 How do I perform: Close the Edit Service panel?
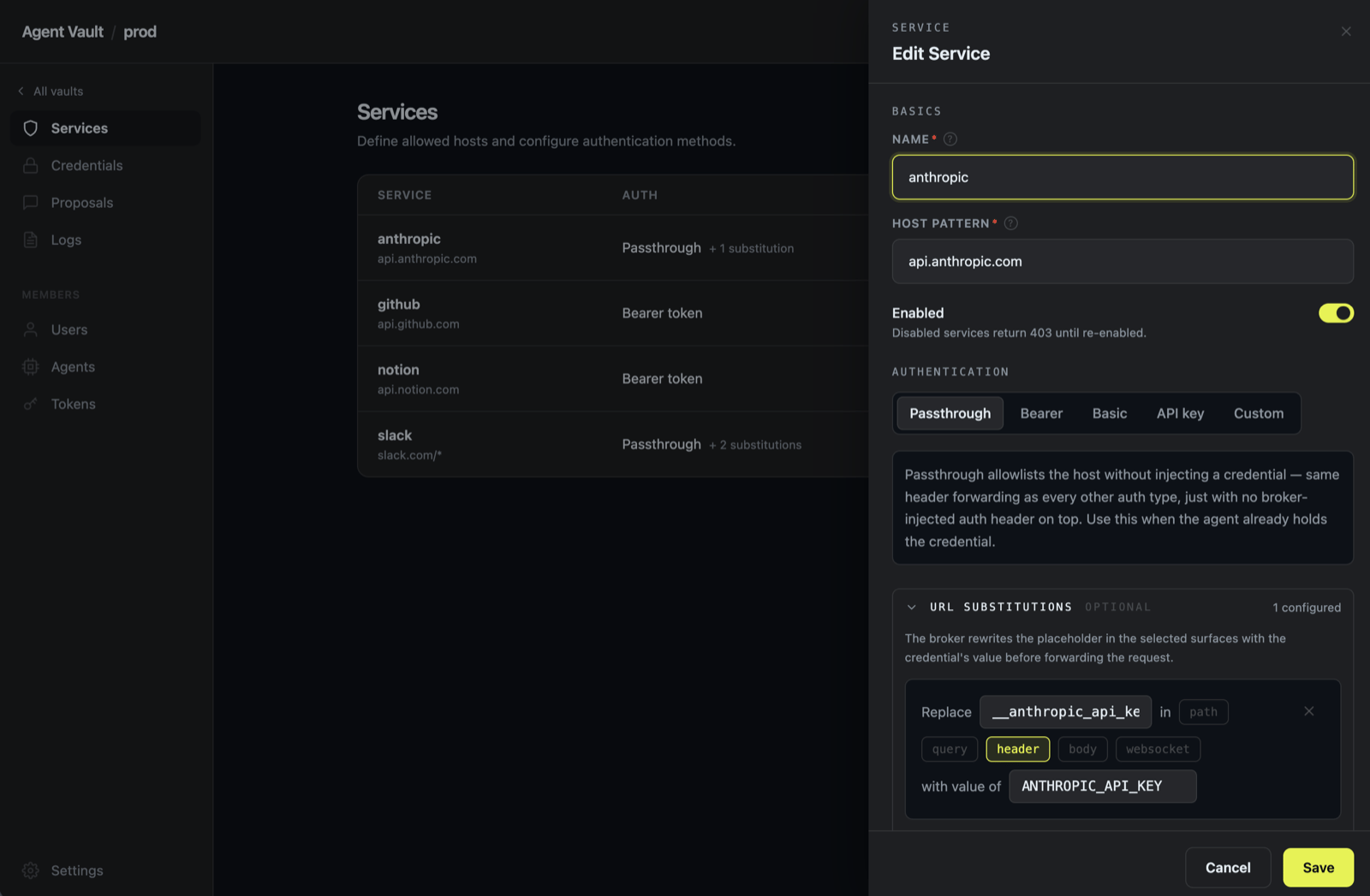pyautogui.click(x=1346, y=32)
